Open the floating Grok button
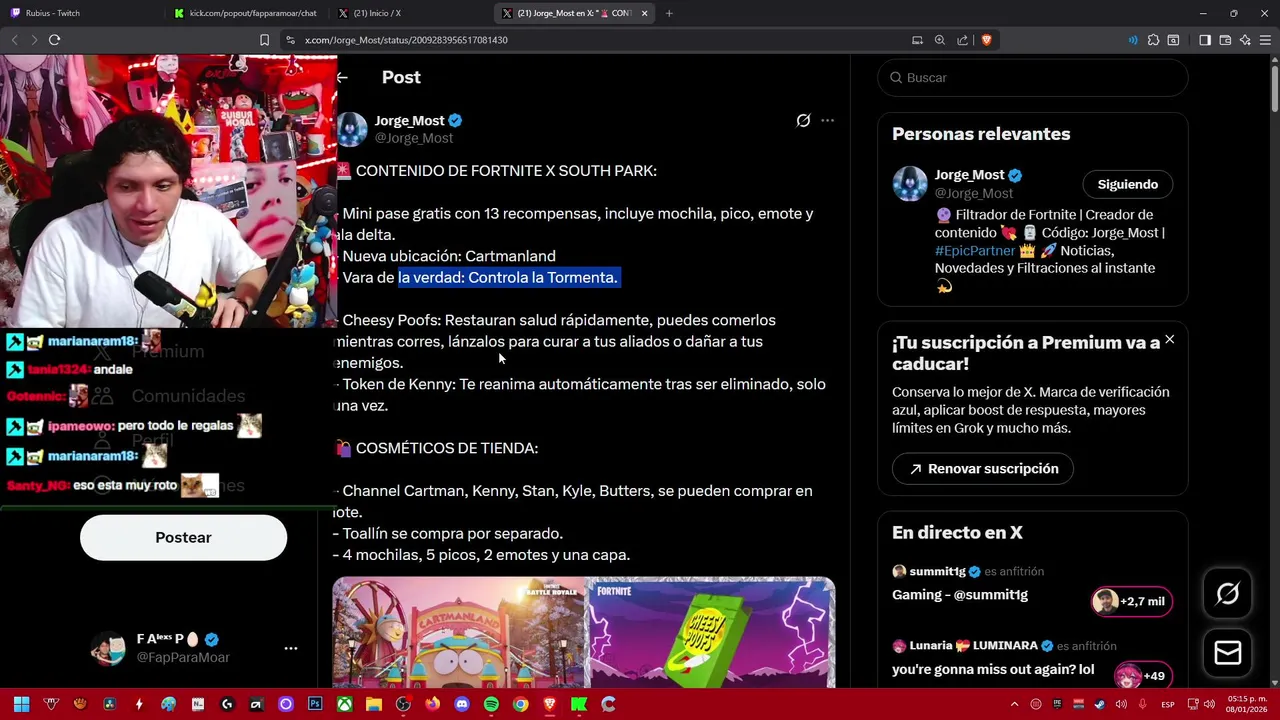Screen dimensions: 1280x720 click(1228, 594)
